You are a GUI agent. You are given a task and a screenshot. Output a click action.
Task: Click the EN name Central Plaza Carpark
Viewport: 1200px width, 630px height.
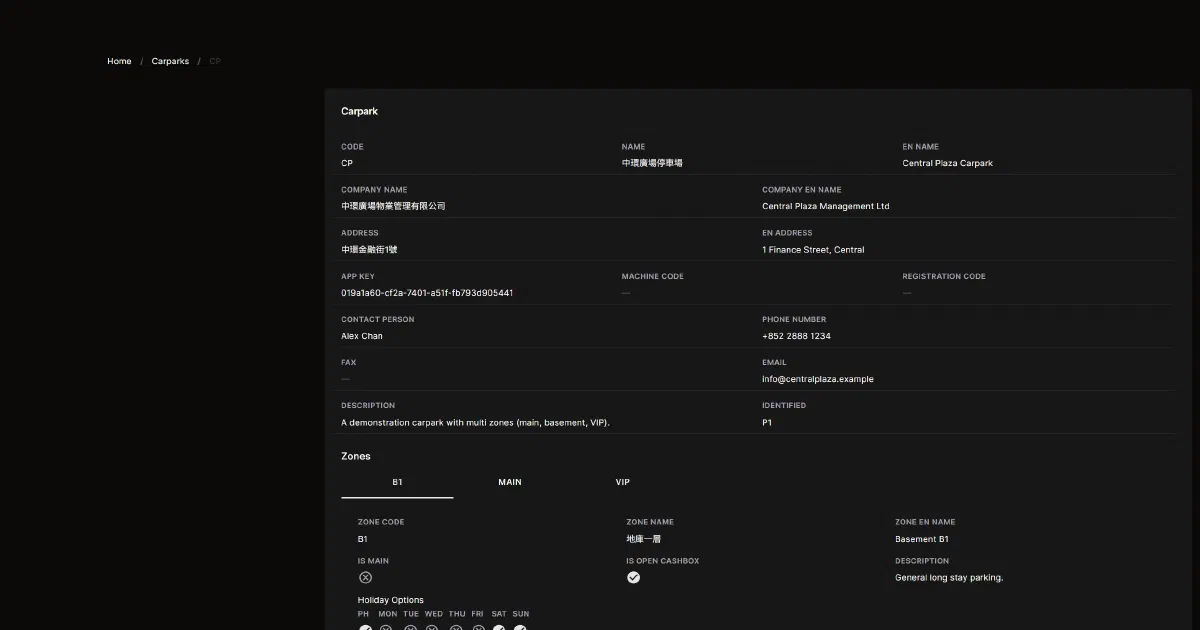947,163
